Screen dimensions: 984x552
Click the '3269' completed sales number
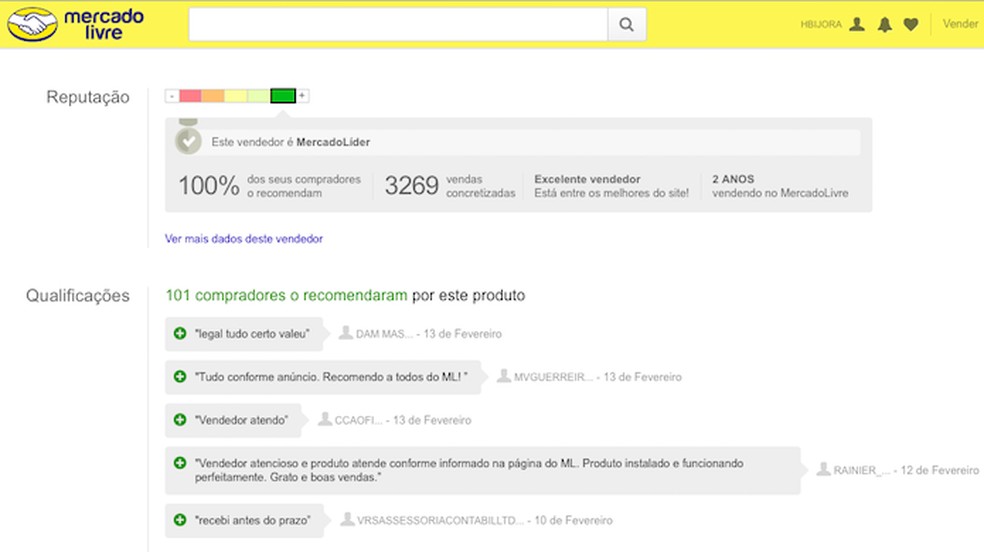point(412,186)
